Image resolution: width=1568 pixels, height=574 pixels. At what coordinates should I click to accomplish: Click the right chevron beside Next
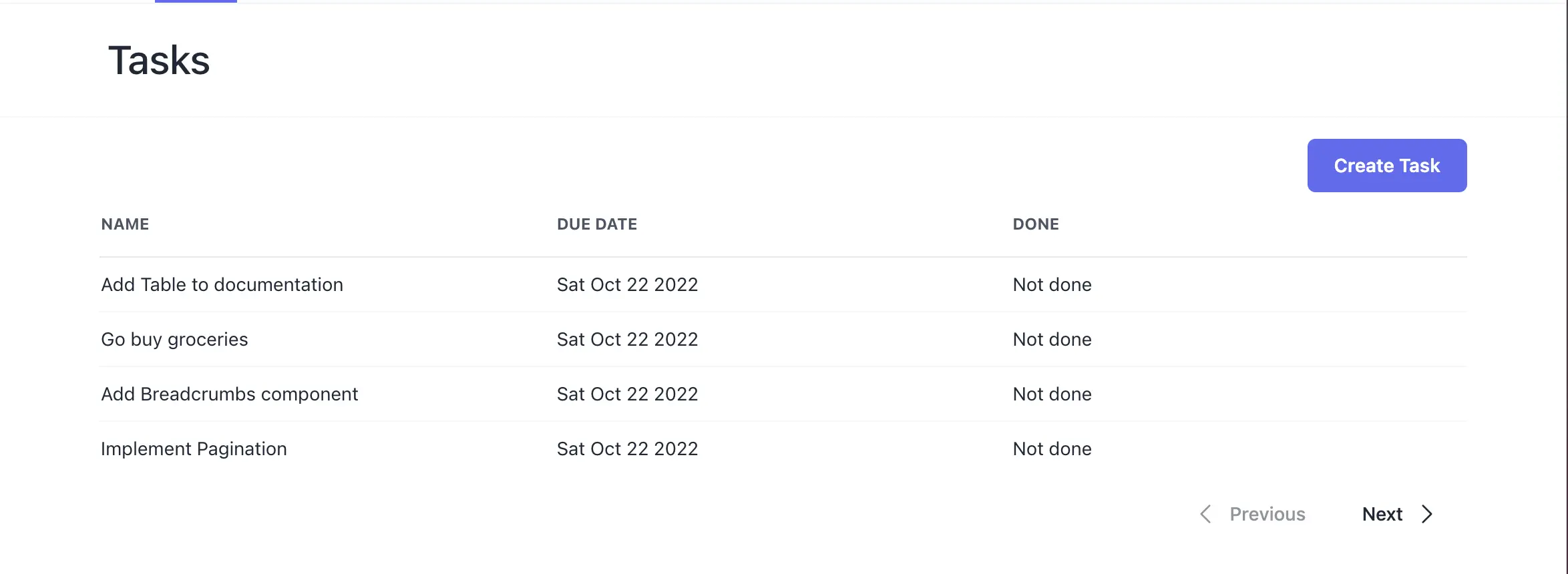(1427, 514)
